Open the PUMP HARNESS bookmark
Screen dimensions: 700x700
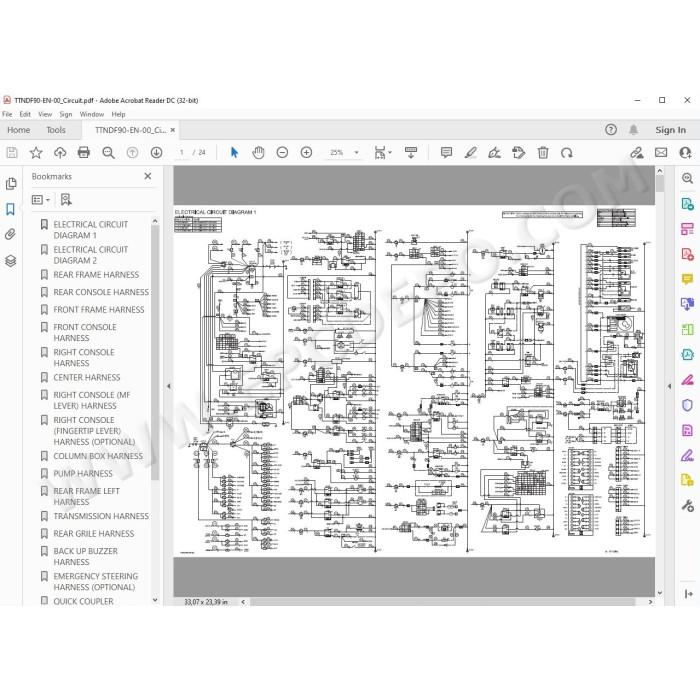tap(83, 474)
